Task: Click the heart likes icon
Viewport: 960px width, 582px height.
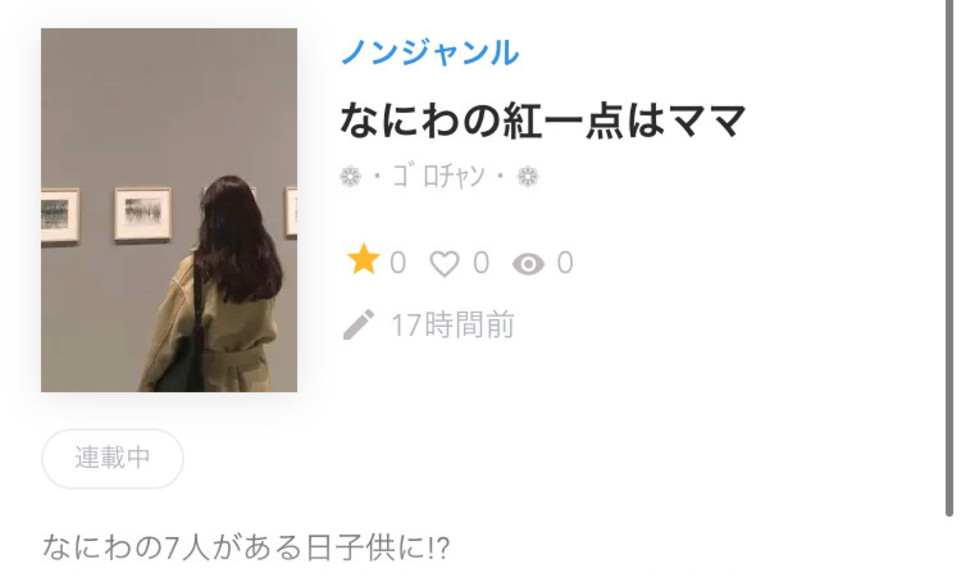Action: point(444,264)
